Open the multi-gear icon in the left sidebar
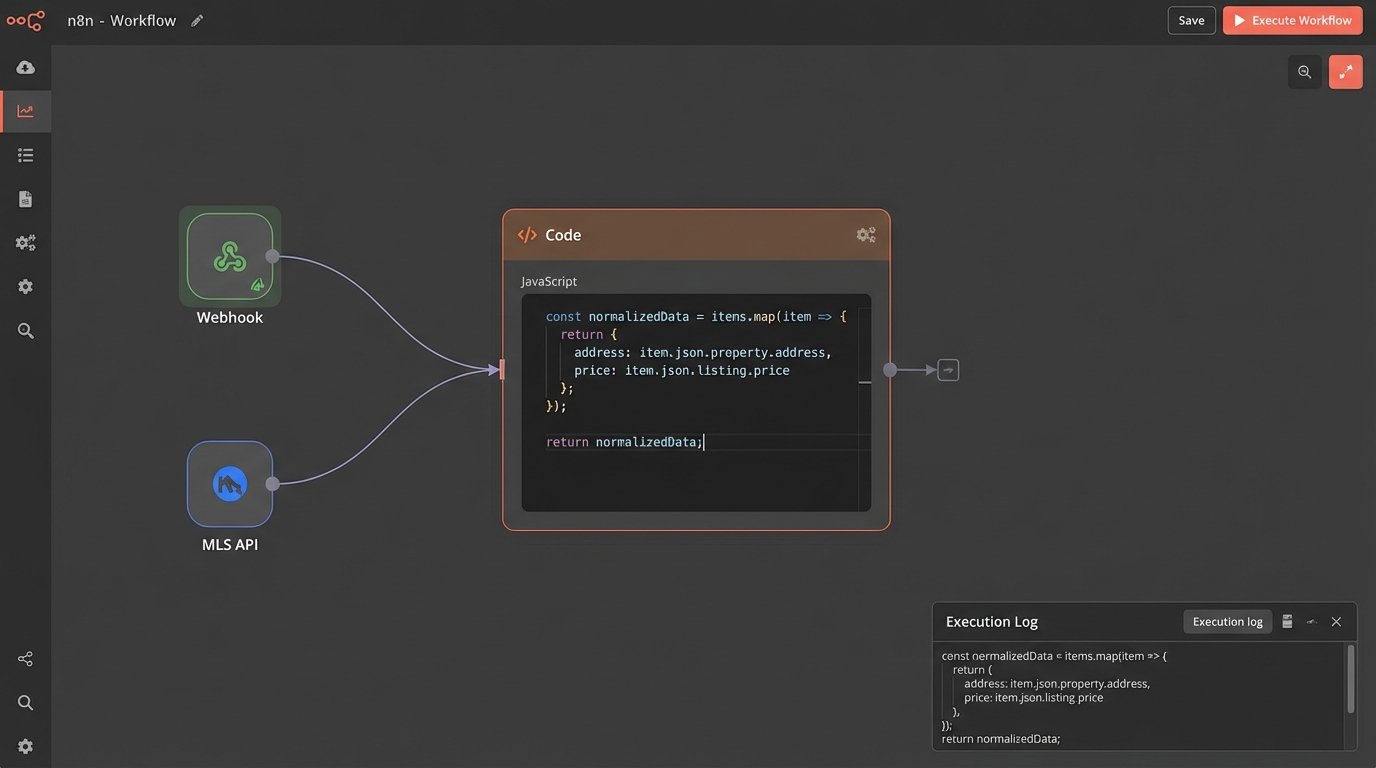The width and height of the screenshot is (1376, 768). pos(25,243)
